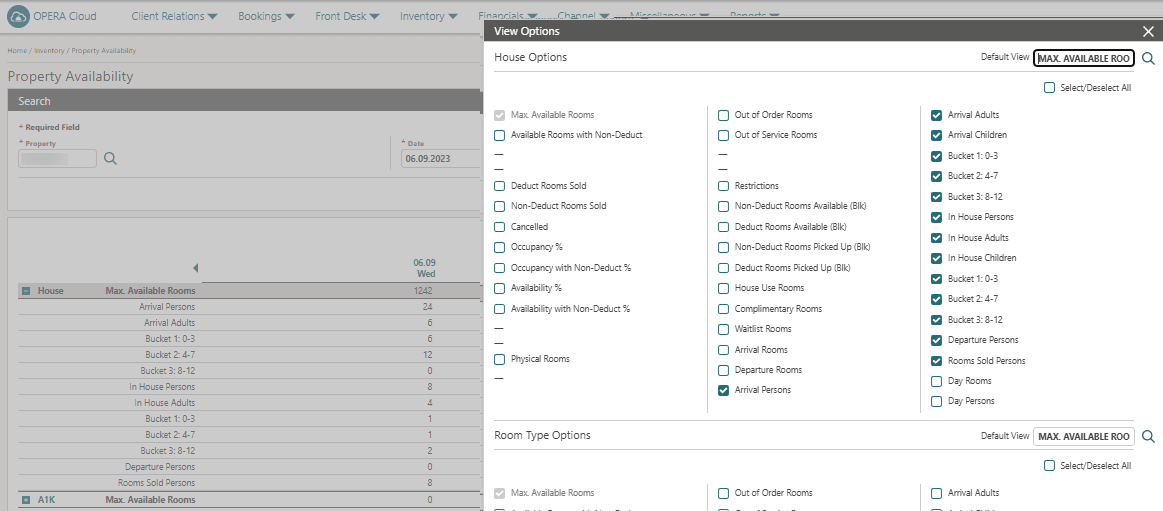Toggle Room Type Select/Deselect All checkbox
Screen dimensions: 1163x511
tap(1050, 466)
